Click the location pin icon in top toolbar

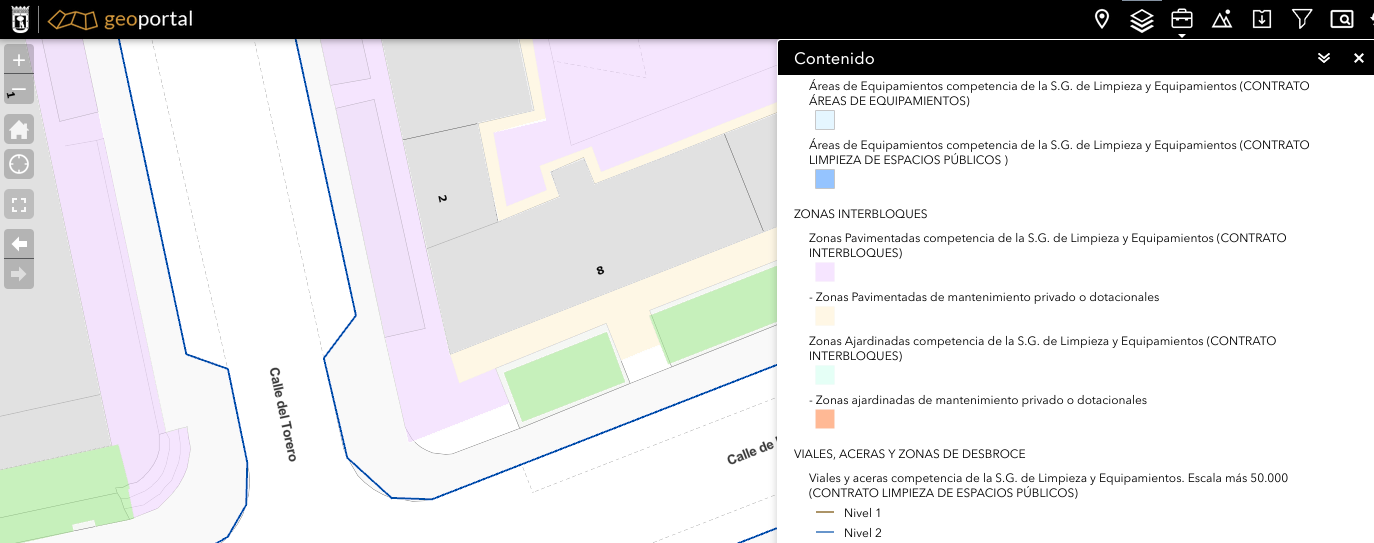(1102, 19)
